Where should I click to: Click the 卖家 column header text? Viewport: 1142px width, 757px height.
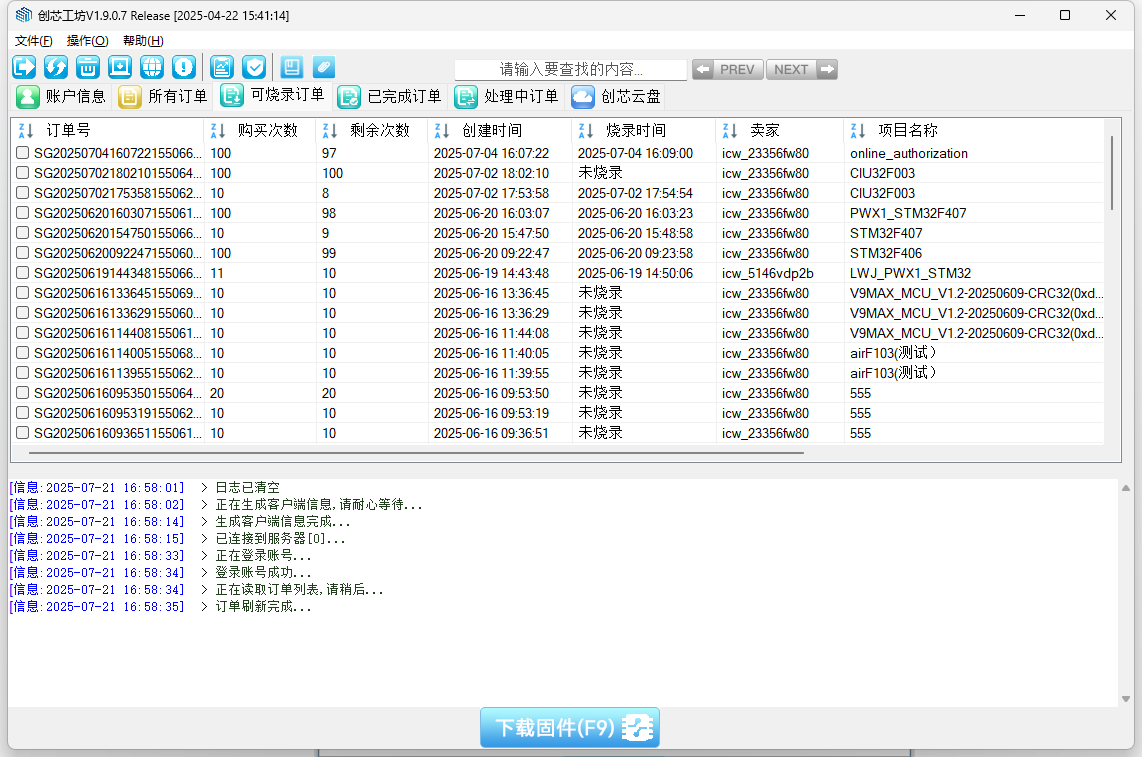(765, 130)
